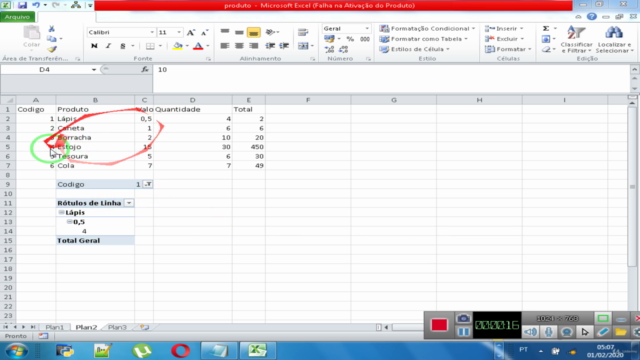Open the Windows Start button
This screenshot has height=360, width=640.
tap(17, 351)
